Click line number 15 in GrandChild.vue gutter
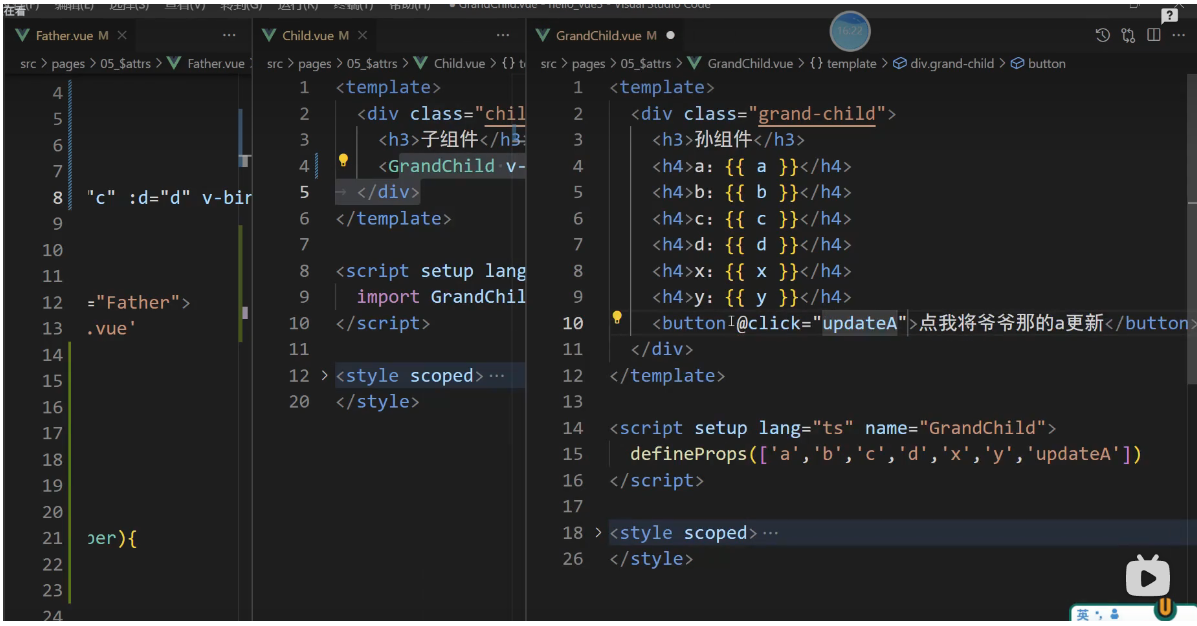The width and height of the screenshot is (1197, 626). [x=573, y=454]
